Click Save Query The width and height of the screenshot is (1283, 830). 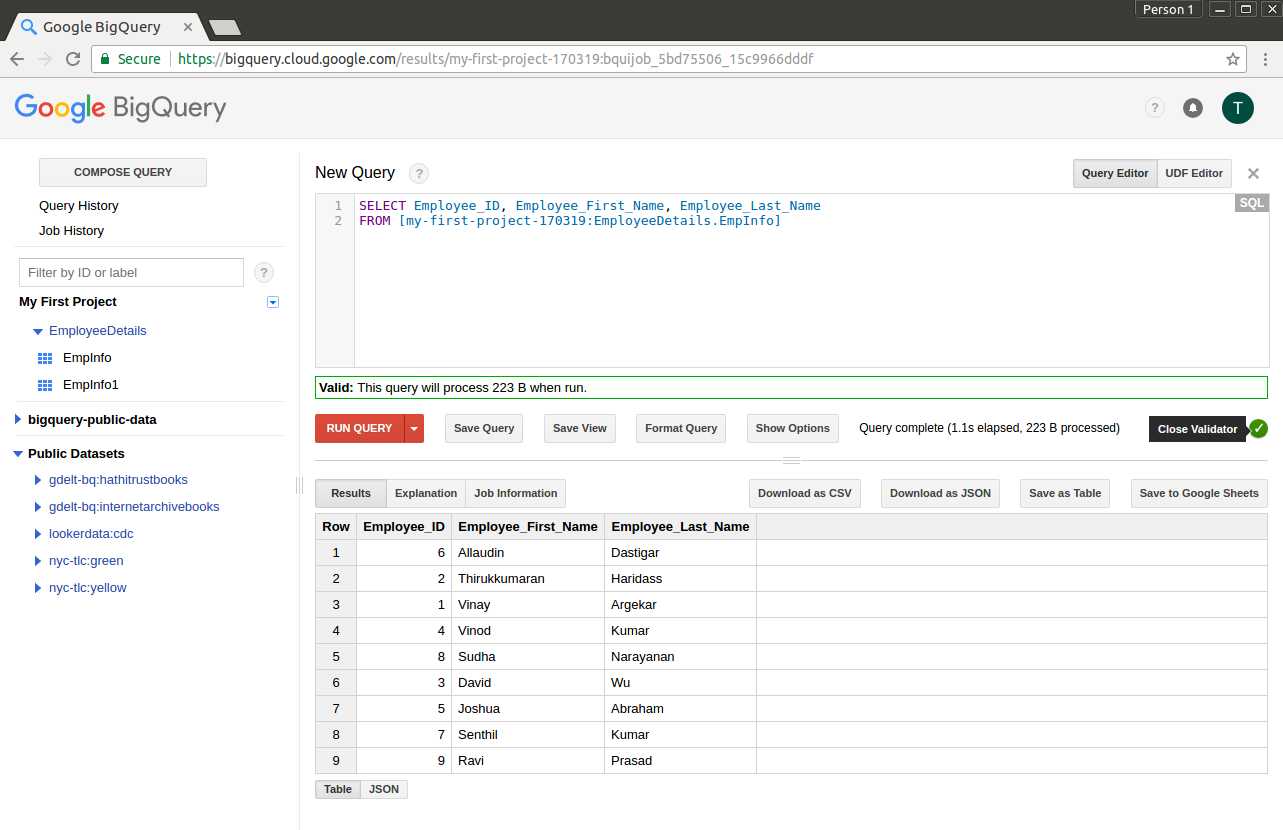(484, 428)
